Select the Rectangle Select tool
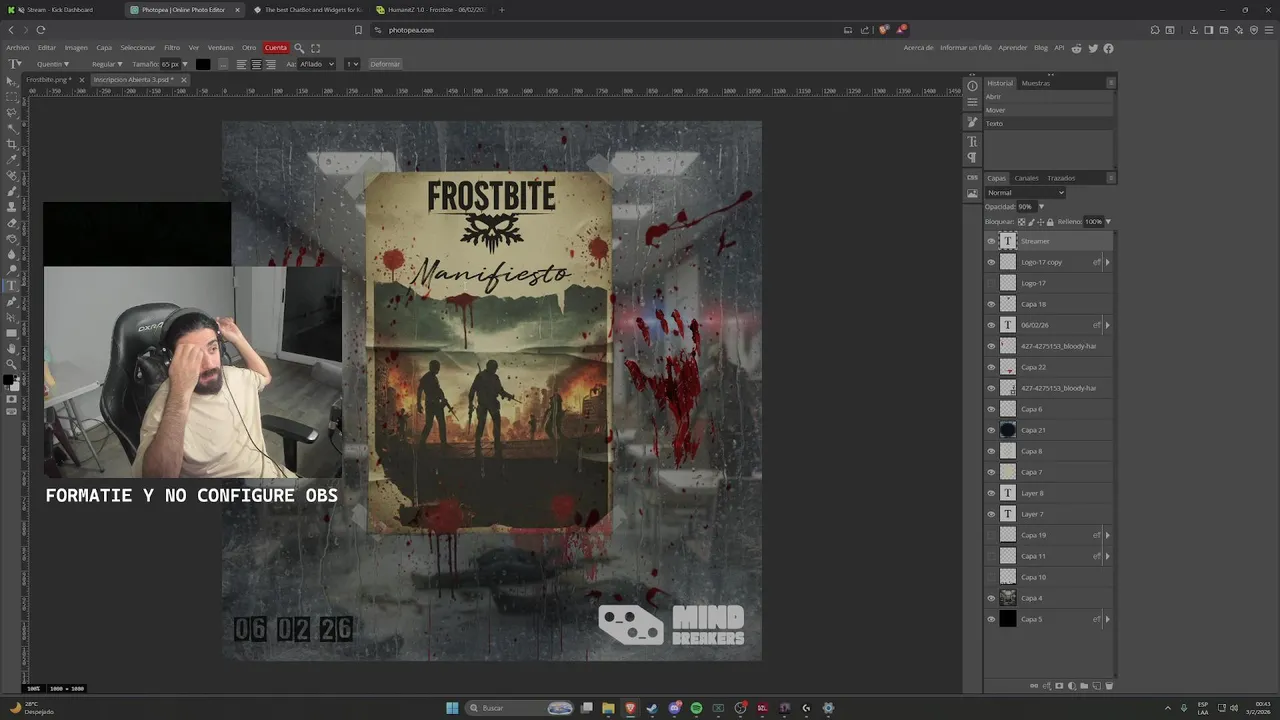 (x=12, y=97)
